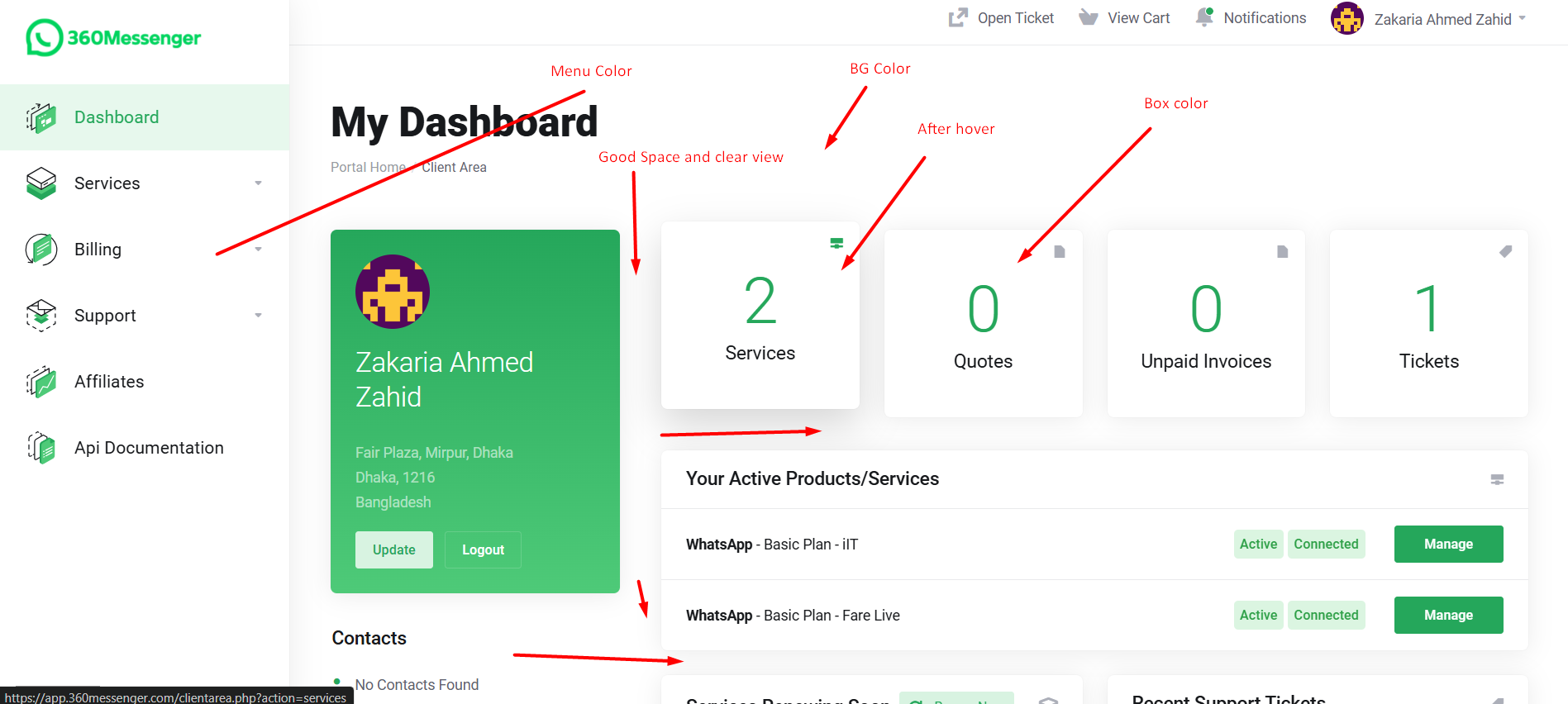Click the tag icon on Tickets card

click(1506, 251)
